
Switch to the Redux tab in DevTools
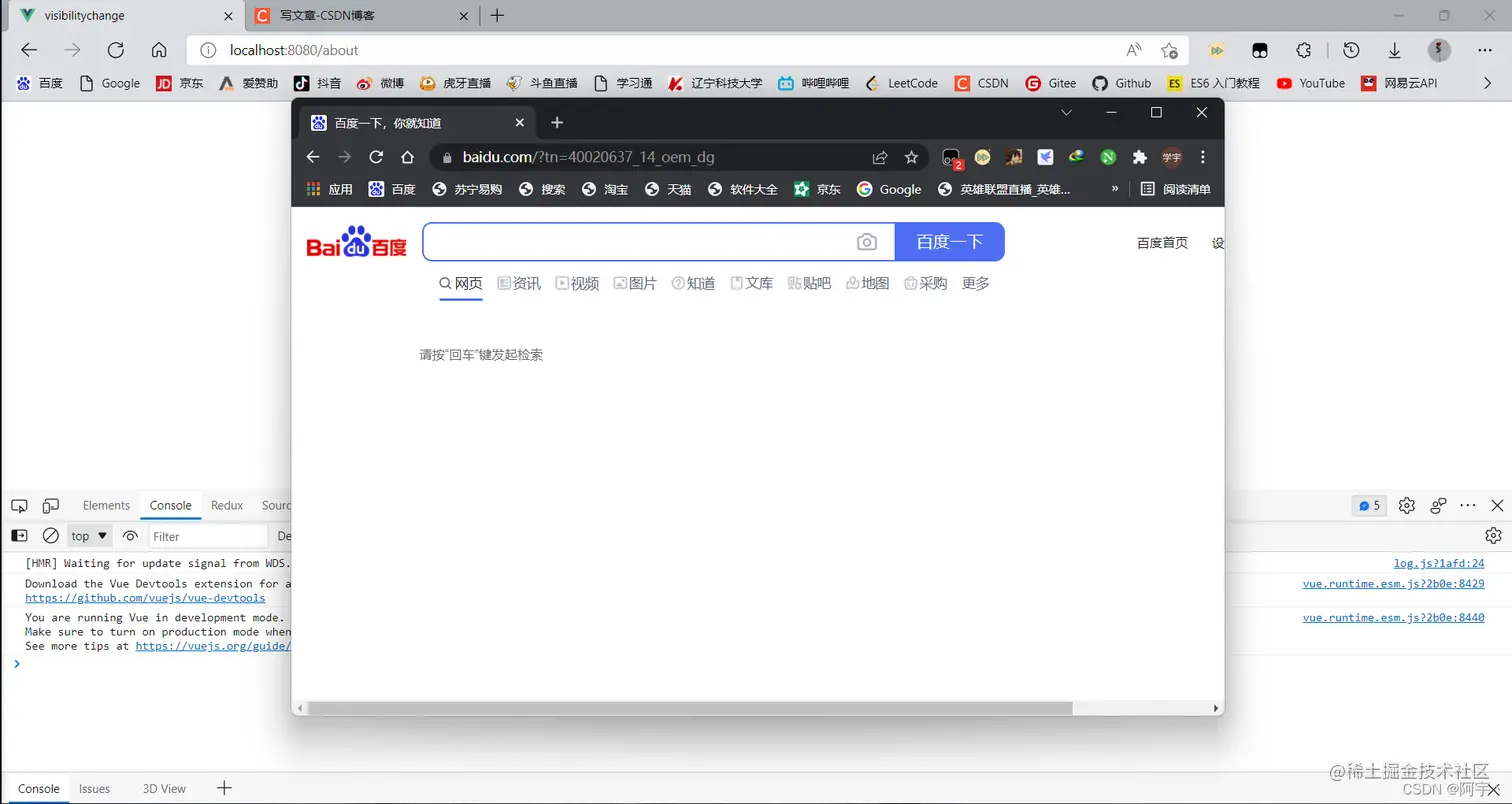226,505
